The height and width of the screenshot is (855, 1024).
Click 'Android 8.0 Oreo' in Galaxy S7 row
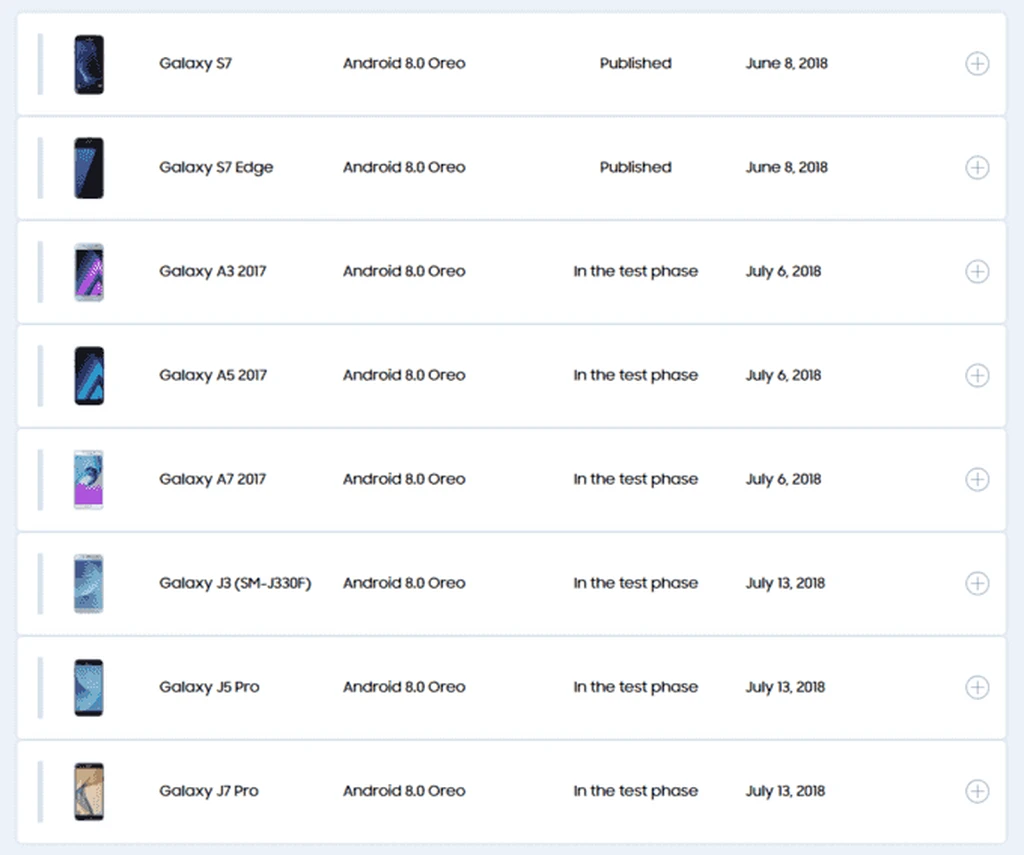point(404,63)
